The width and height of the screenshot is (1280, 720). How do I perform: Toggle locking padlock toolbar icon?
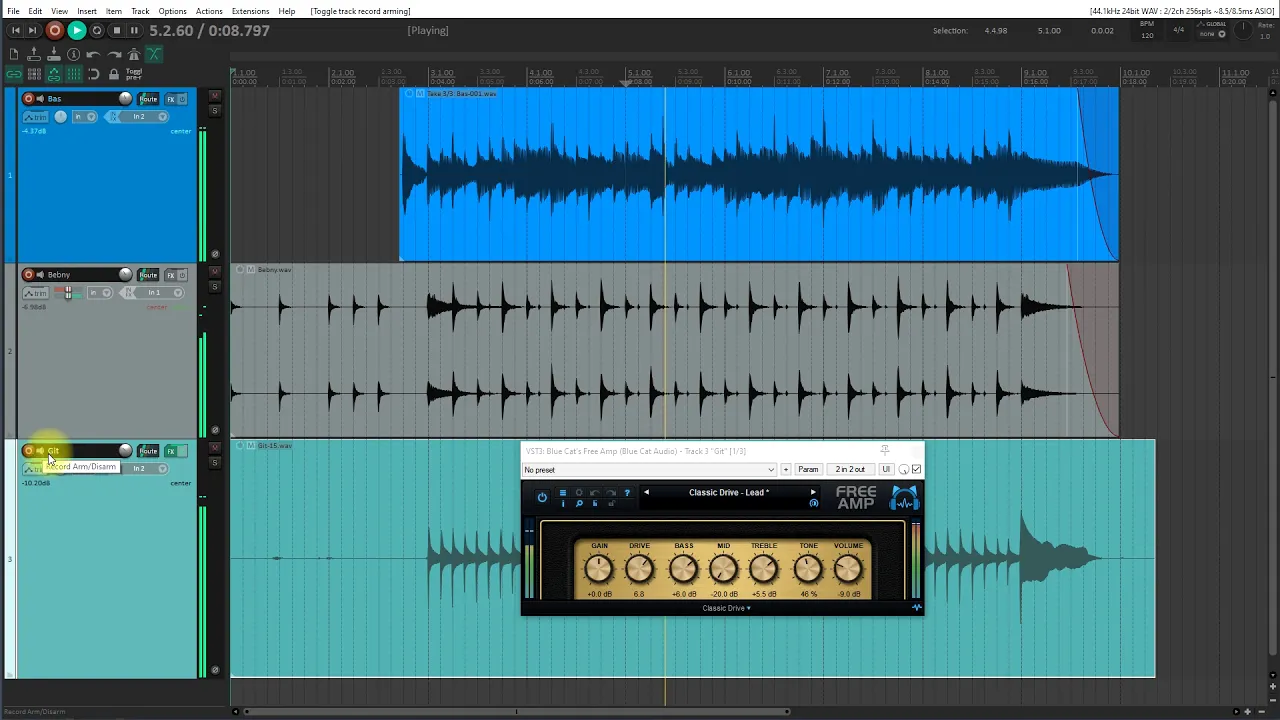pos(114,74)
